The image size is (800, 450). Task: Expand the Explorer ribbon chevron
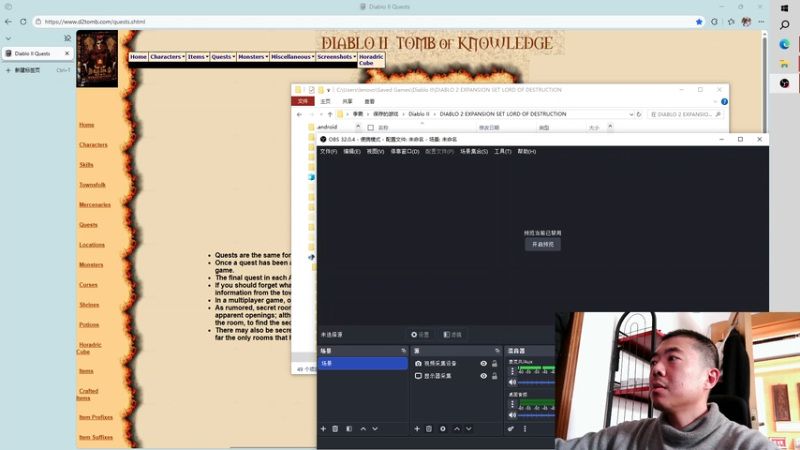point(715,102)
